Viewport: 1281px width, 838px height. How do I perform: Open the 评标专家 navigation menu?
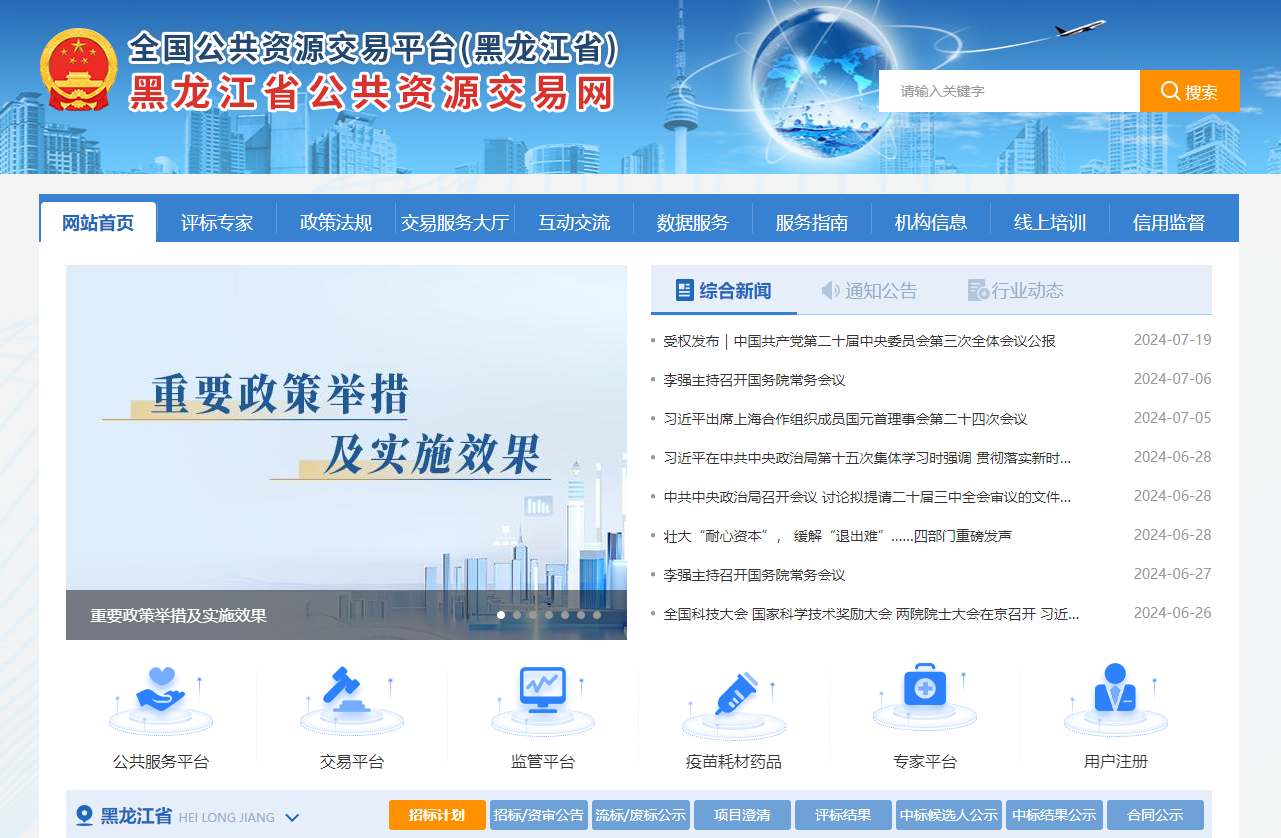point(216,221)
